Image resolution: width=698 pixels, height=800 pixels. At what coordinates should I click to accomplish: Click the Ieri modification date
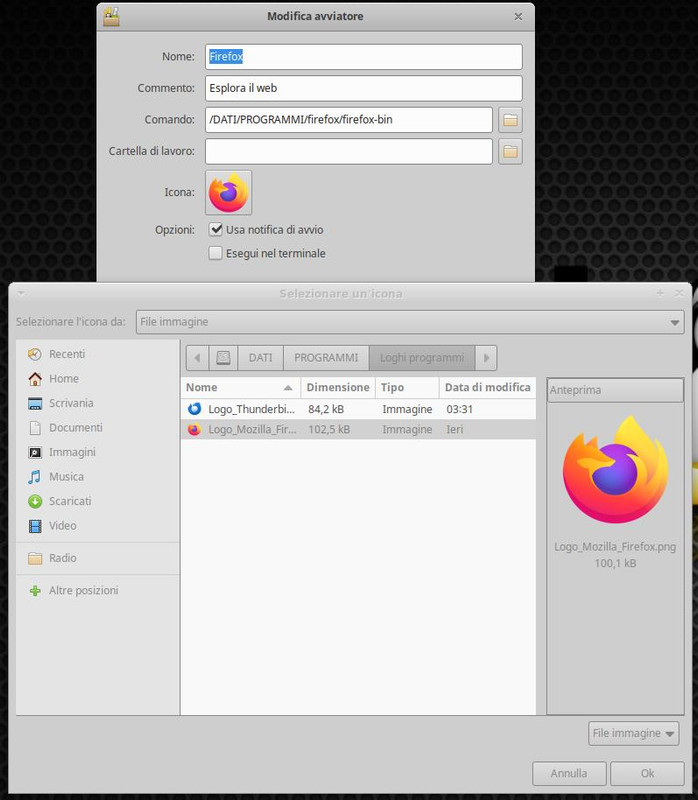455,430
